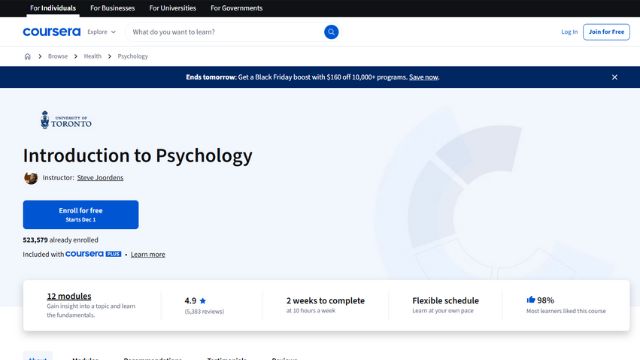Open the 12 modules link
This screenshot has width=640, height=360.
pyautogui.click(x=69, y=296)
